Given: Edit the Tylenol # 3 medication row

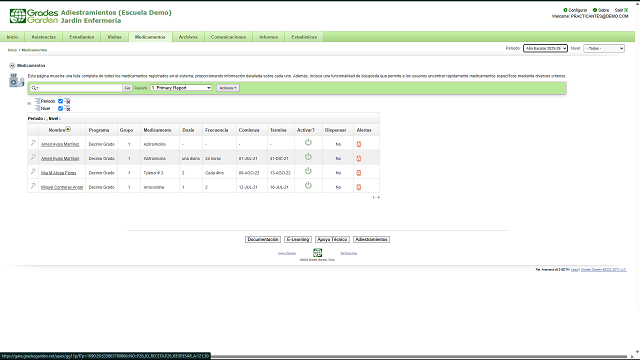Looking at the screenshot, I should (33, 171).
